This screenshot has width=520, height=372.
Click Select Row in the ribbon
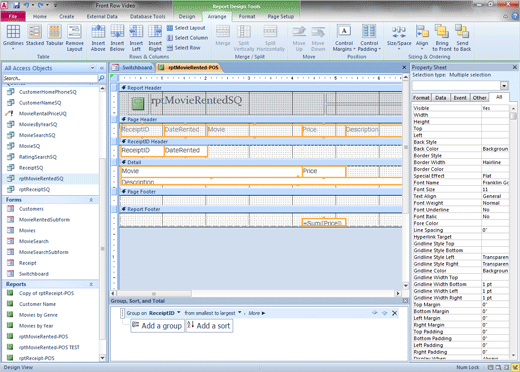(184, 48)
